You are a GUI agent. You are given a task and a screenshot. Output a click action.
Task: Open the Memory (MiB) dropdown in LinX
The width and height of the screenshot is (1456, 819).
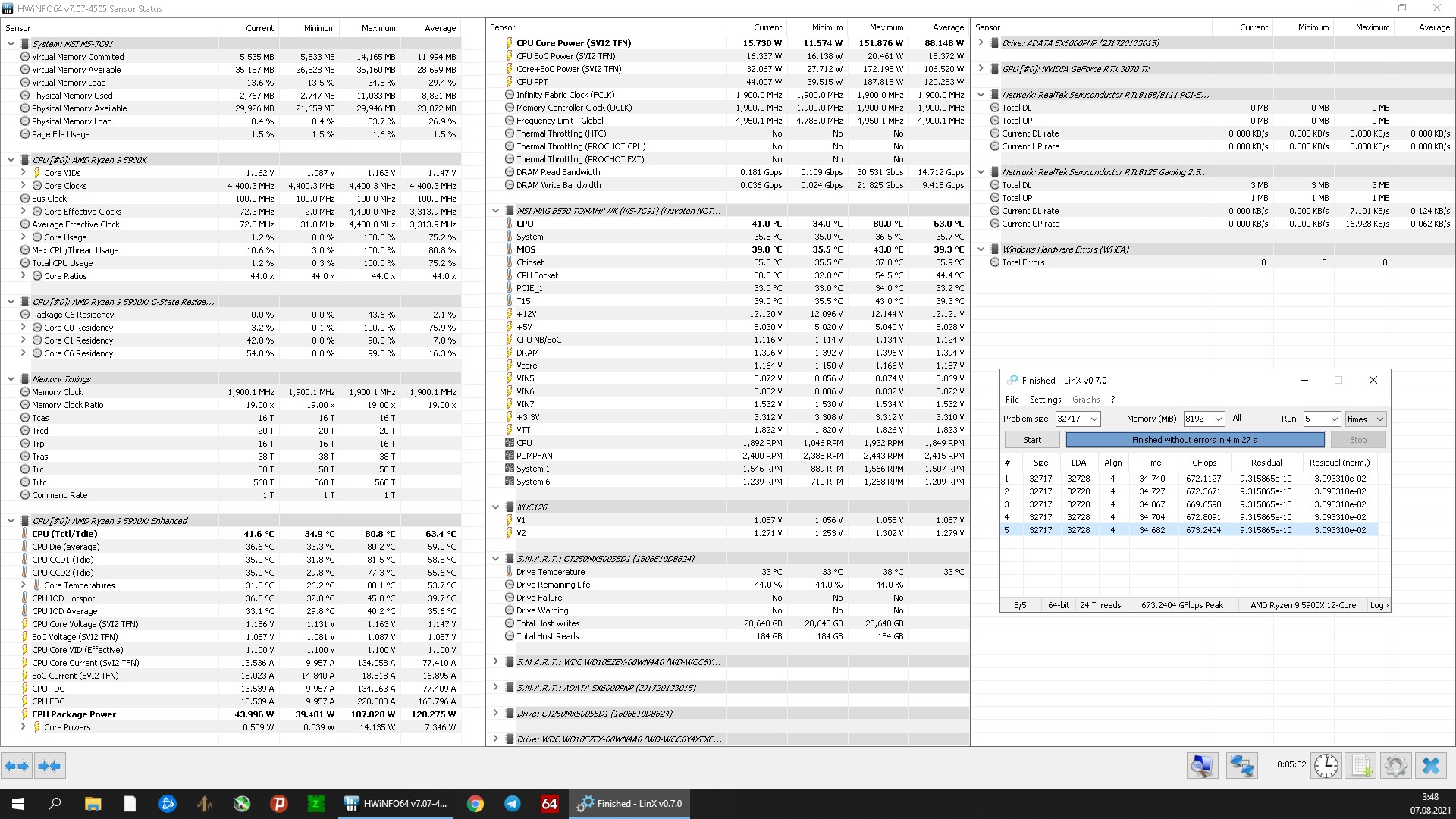(x=1218, y=419)
